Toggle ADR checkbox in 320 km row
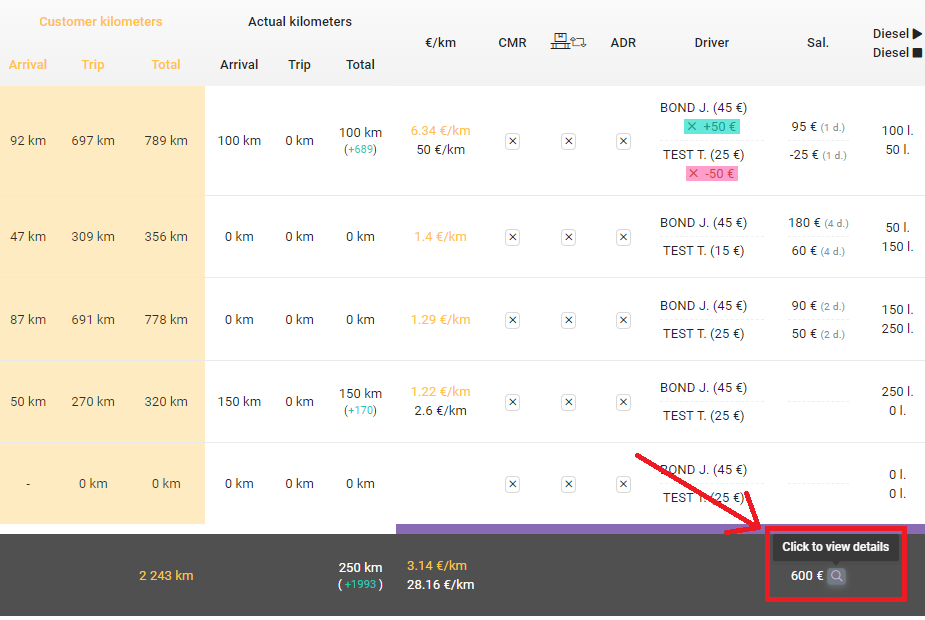The image size is (925, 620). click(x=623, y=402)
